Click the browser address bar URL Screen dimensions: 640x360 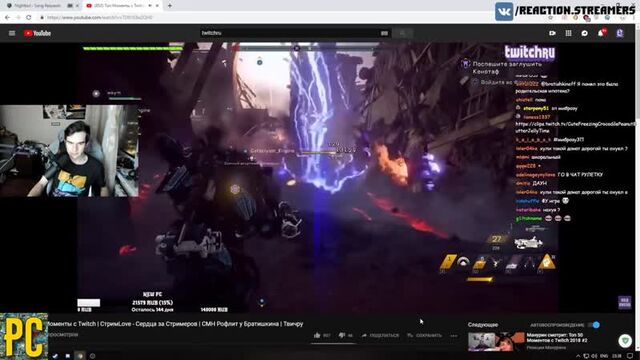(x=100, y=18)
